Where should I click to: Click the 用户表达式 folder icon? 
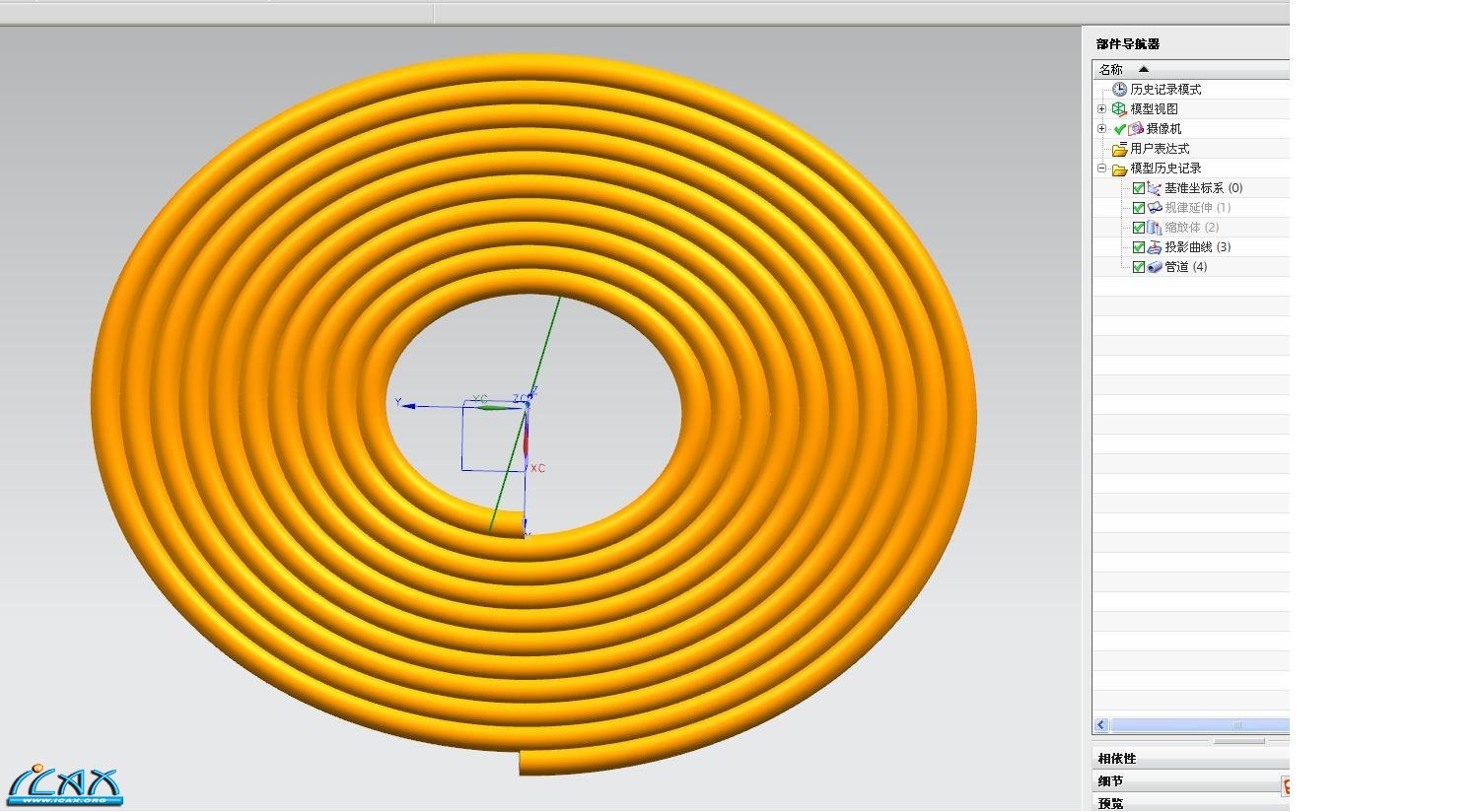1119,149
